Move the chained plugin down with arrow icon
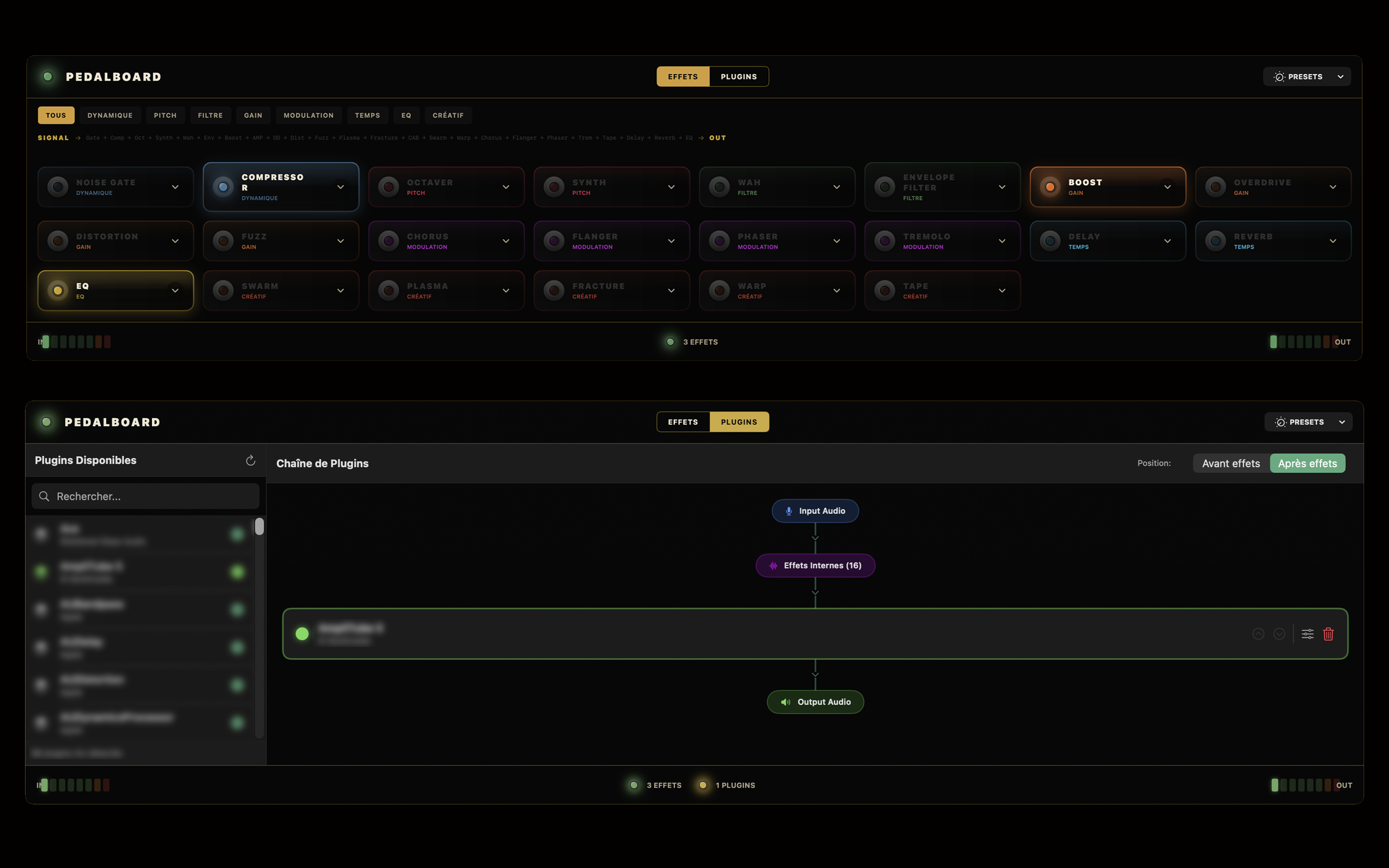 [1280, 634]
